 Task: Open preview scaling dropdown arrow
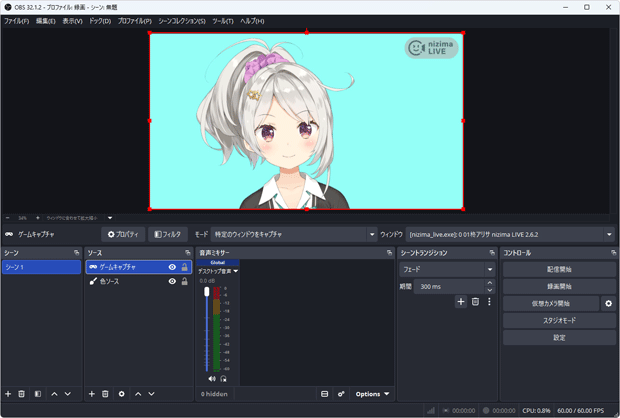pos(110,218)
